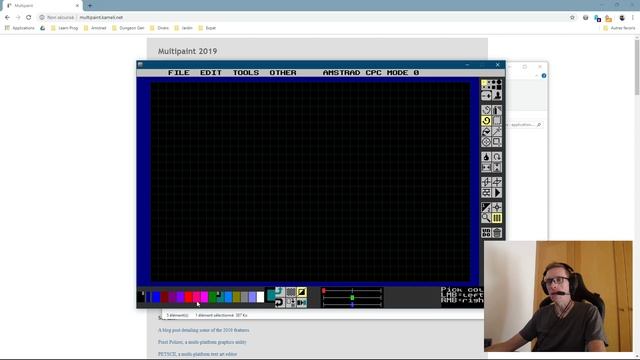Image resolution: width=640 pixels, height=360 pixels.
Task: Pick the olive yellow palette color
Action: pyautogui.click(x=237, y=297)
